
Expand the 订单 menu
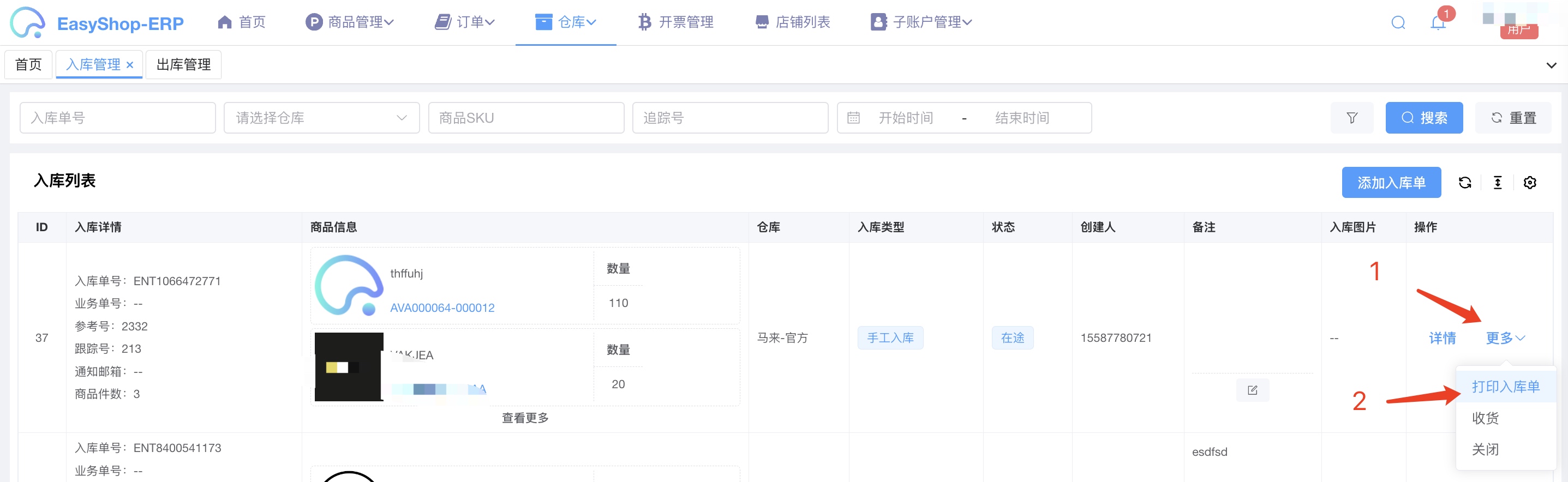tap(464, 22)
